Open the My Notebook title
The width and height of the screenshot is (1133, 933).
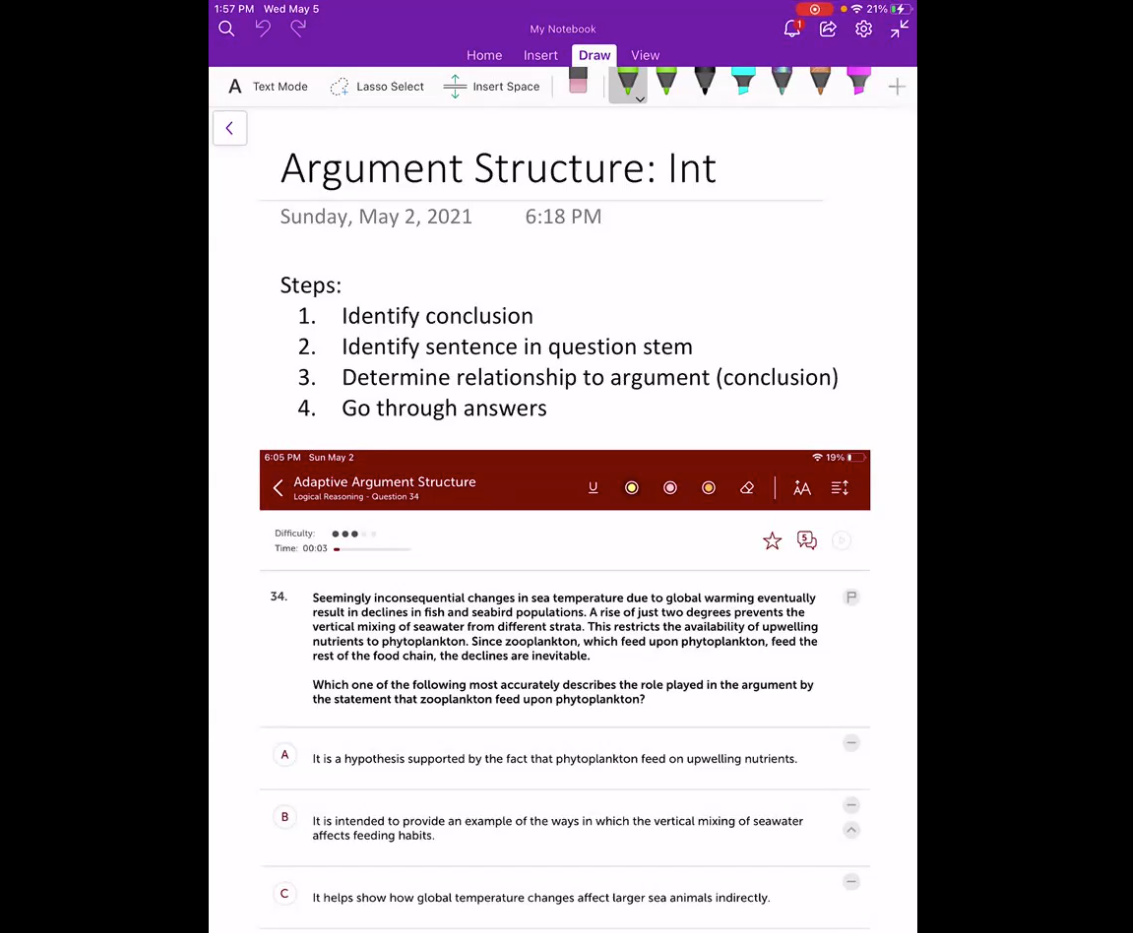coord(563,29)
